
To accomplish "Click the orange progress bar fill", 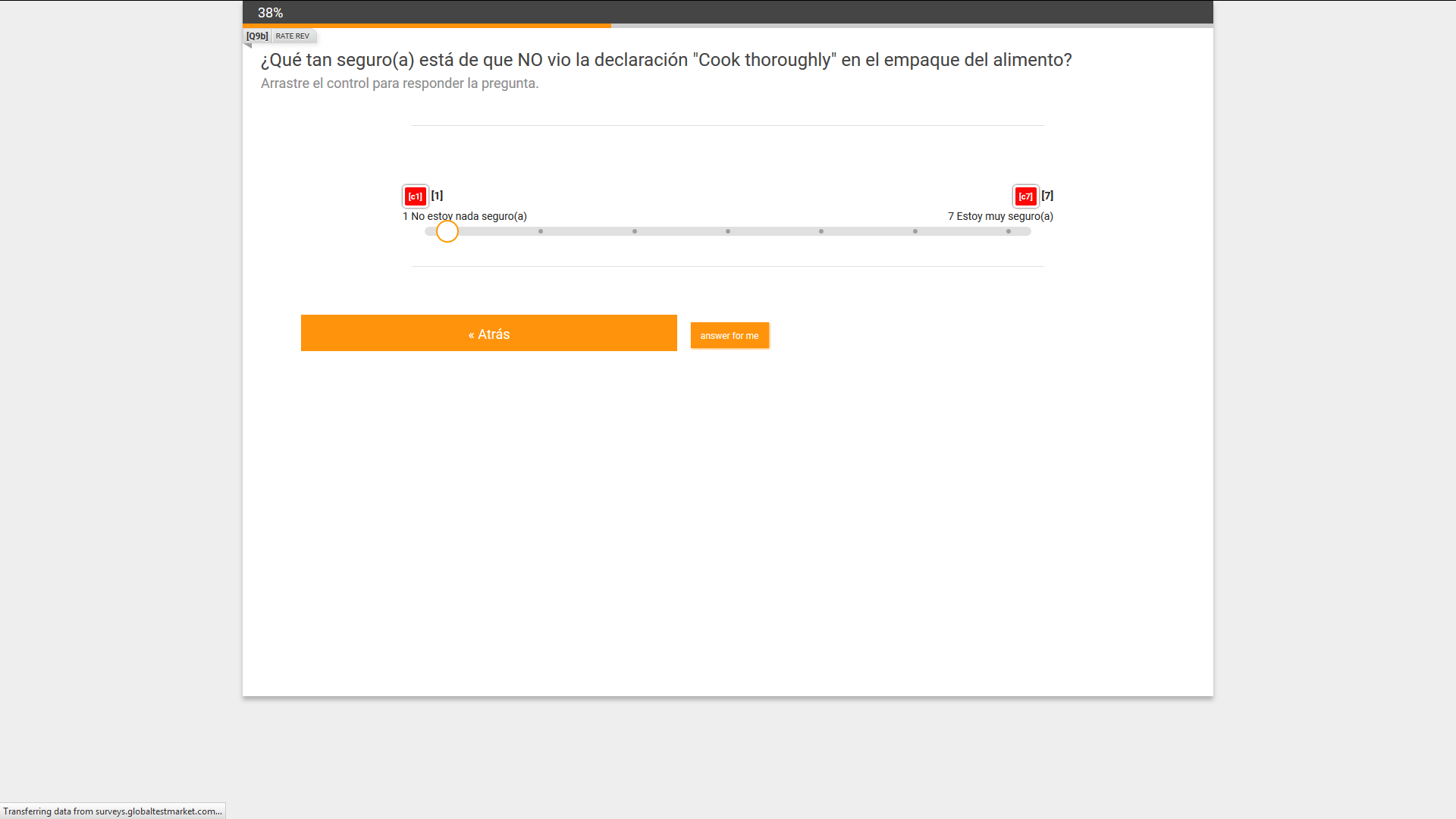I will (427, 26).
